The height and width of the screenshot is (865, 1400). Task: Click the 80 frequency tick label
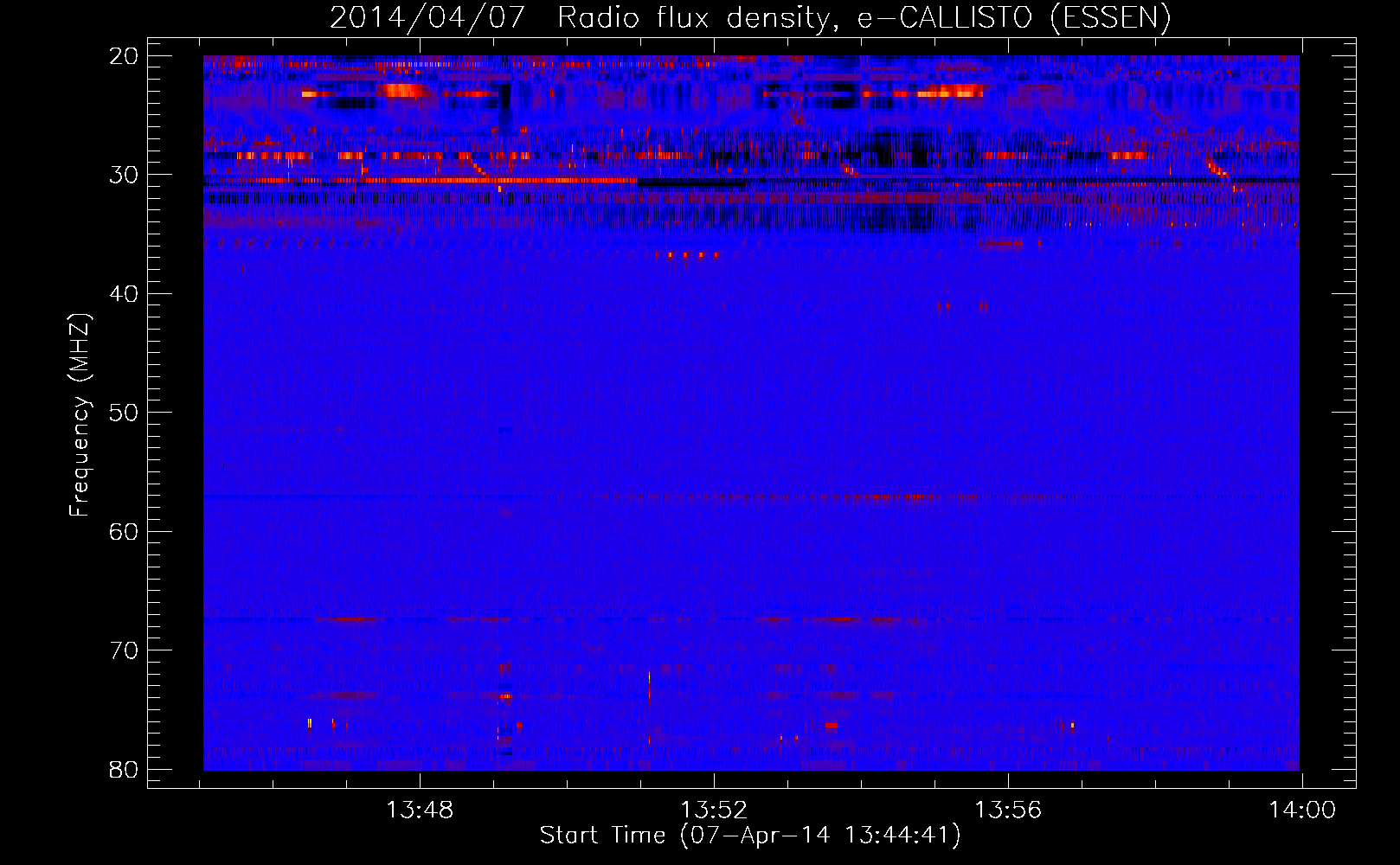124,769
